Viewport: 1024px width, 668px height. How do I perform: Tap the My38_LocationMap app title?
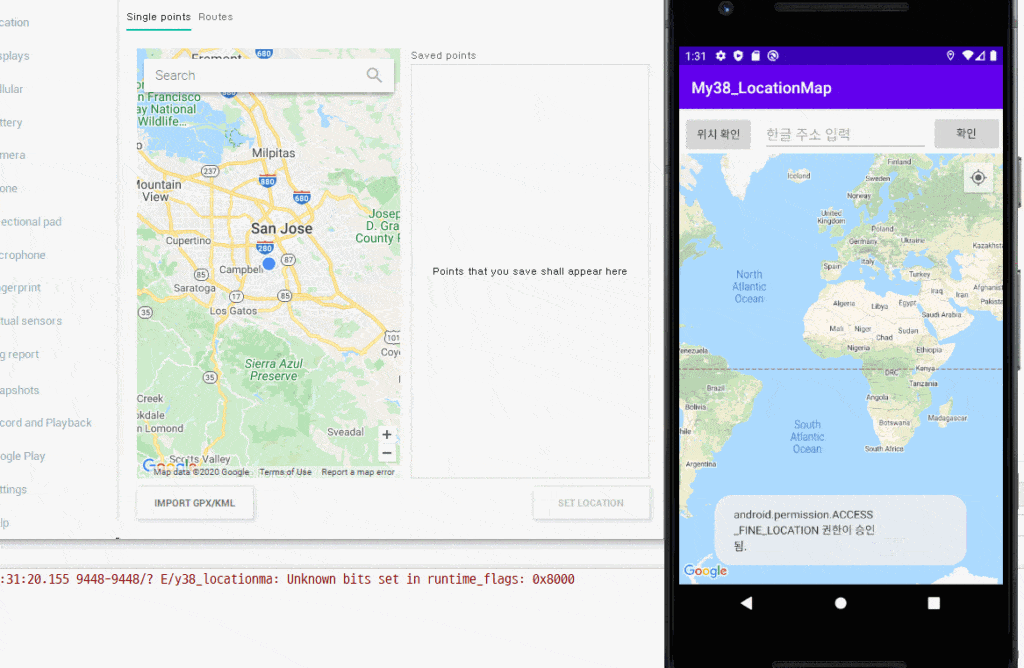[761, 88]
